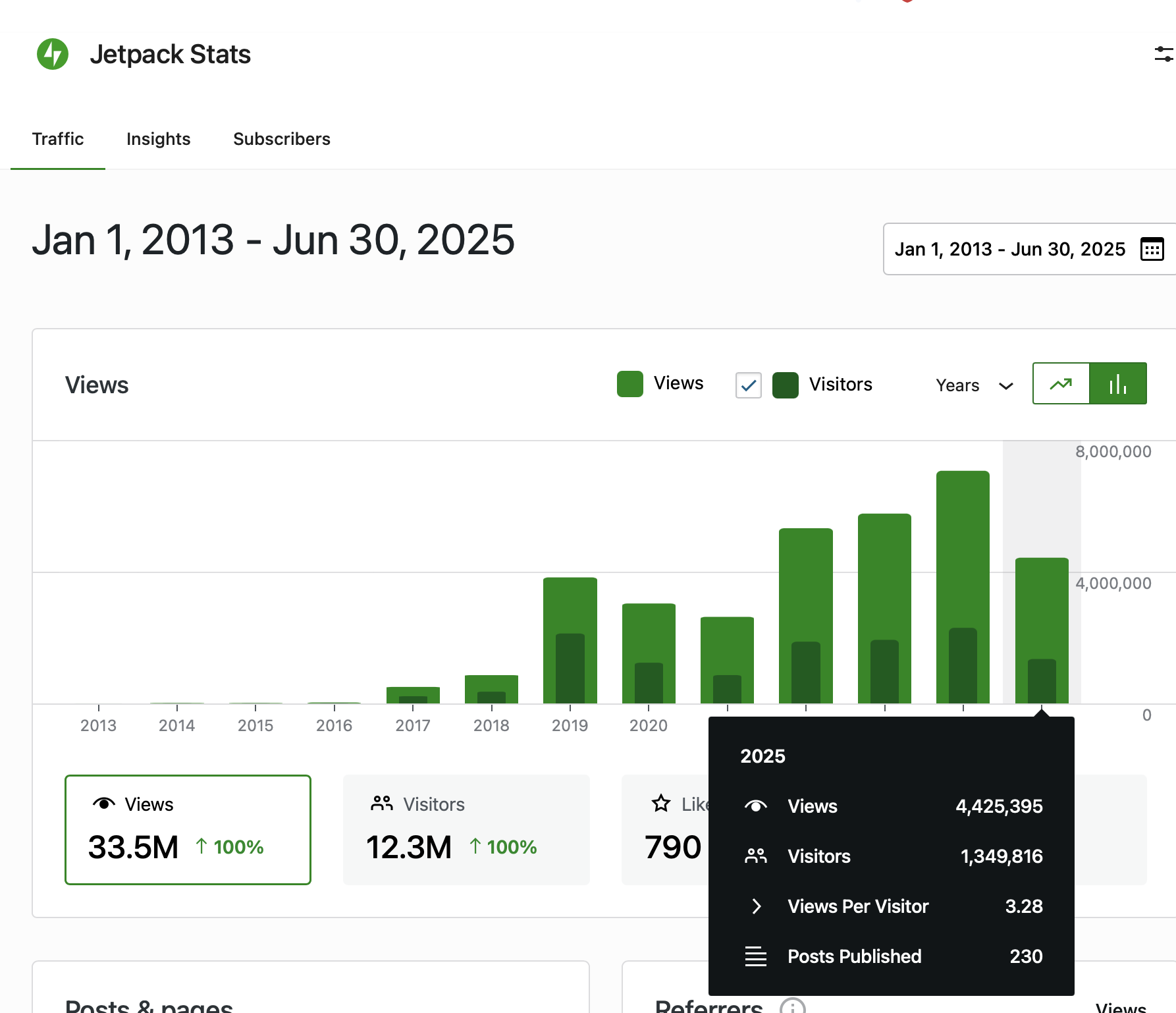The width and height of the screenshot is (1176, 1013).
Task: Click the 100% increase indicator in the Visitors card
Action: point(503,847)
